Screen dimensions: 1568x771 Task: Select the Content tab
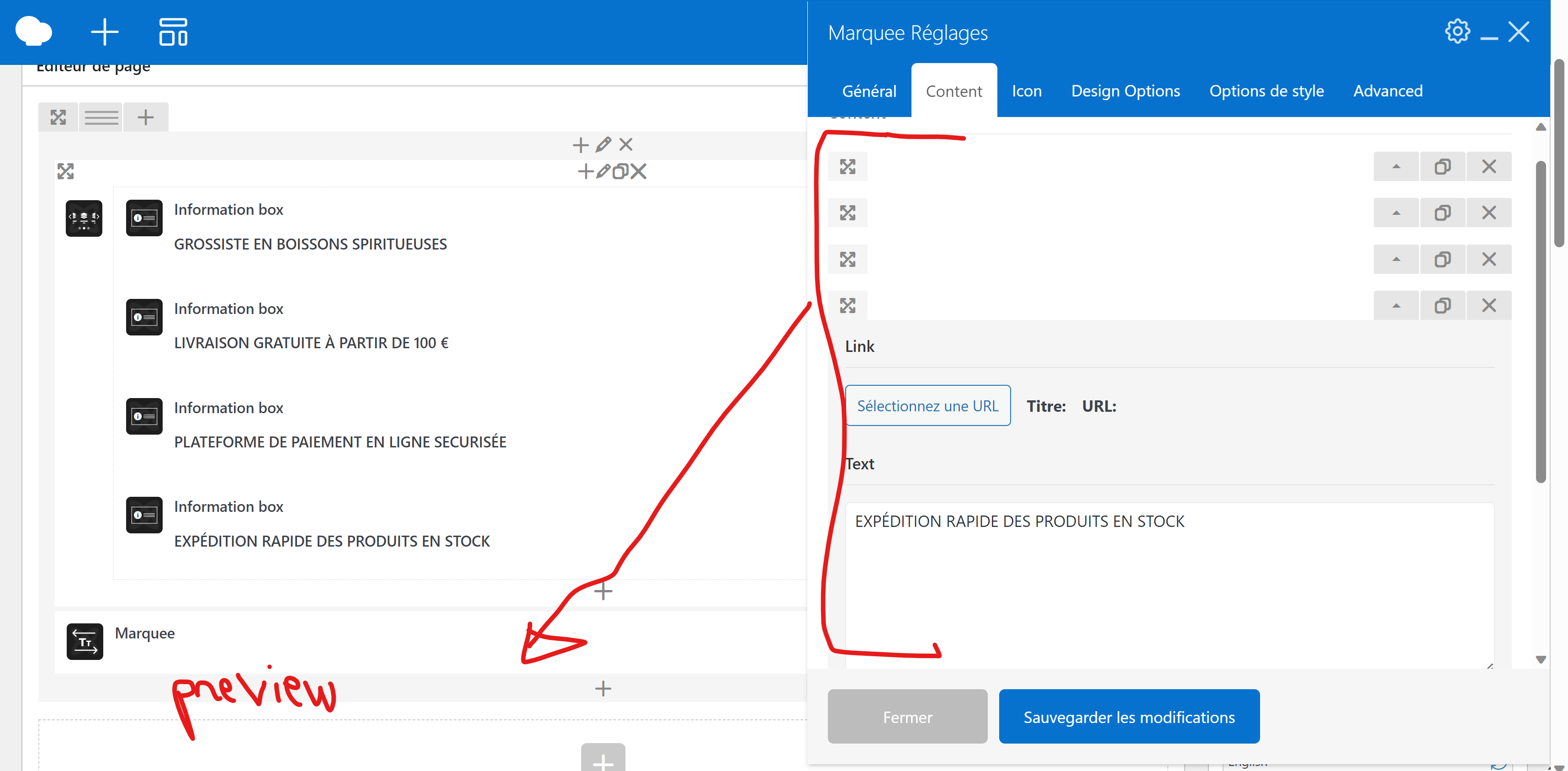(954, 91)
